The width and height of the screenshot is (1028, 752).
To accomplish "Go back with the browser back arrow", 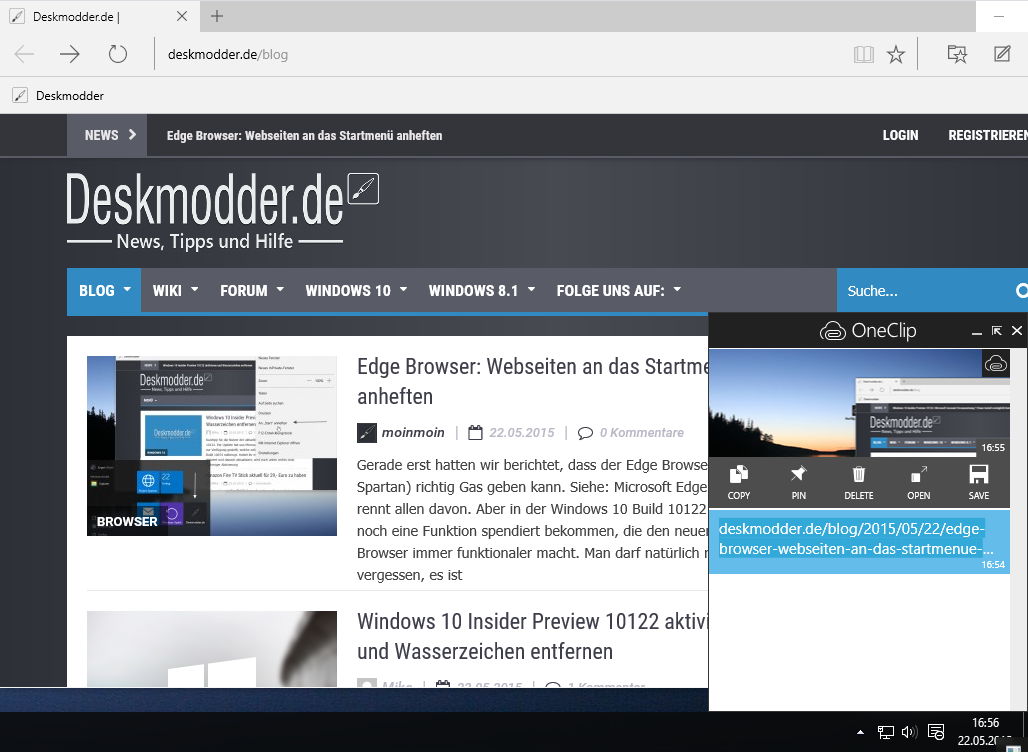I will (x=24, y=54).
